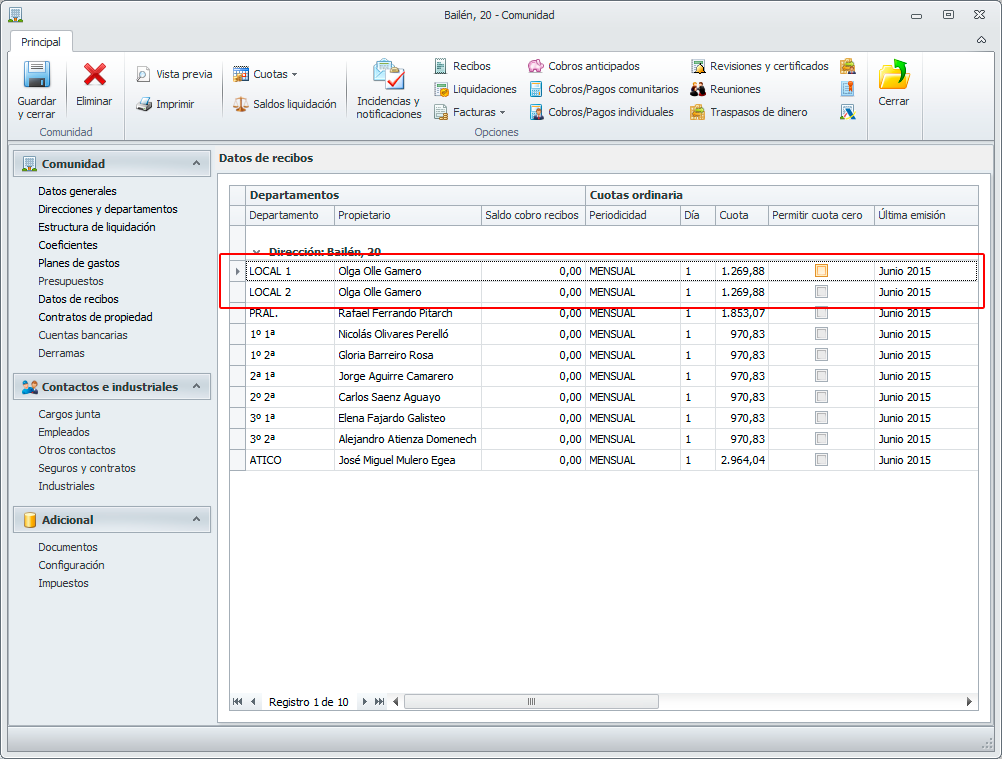The height and width of the screenshot is (759, 1002).
Task: Go to Planes de gastos
Action: click(79, 263)
